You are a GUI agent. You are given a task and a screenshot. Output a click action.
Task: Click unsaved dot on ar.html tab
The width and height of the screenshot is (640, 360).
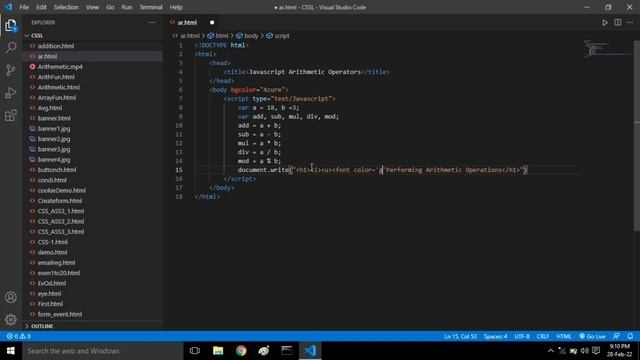coord(212,22)
